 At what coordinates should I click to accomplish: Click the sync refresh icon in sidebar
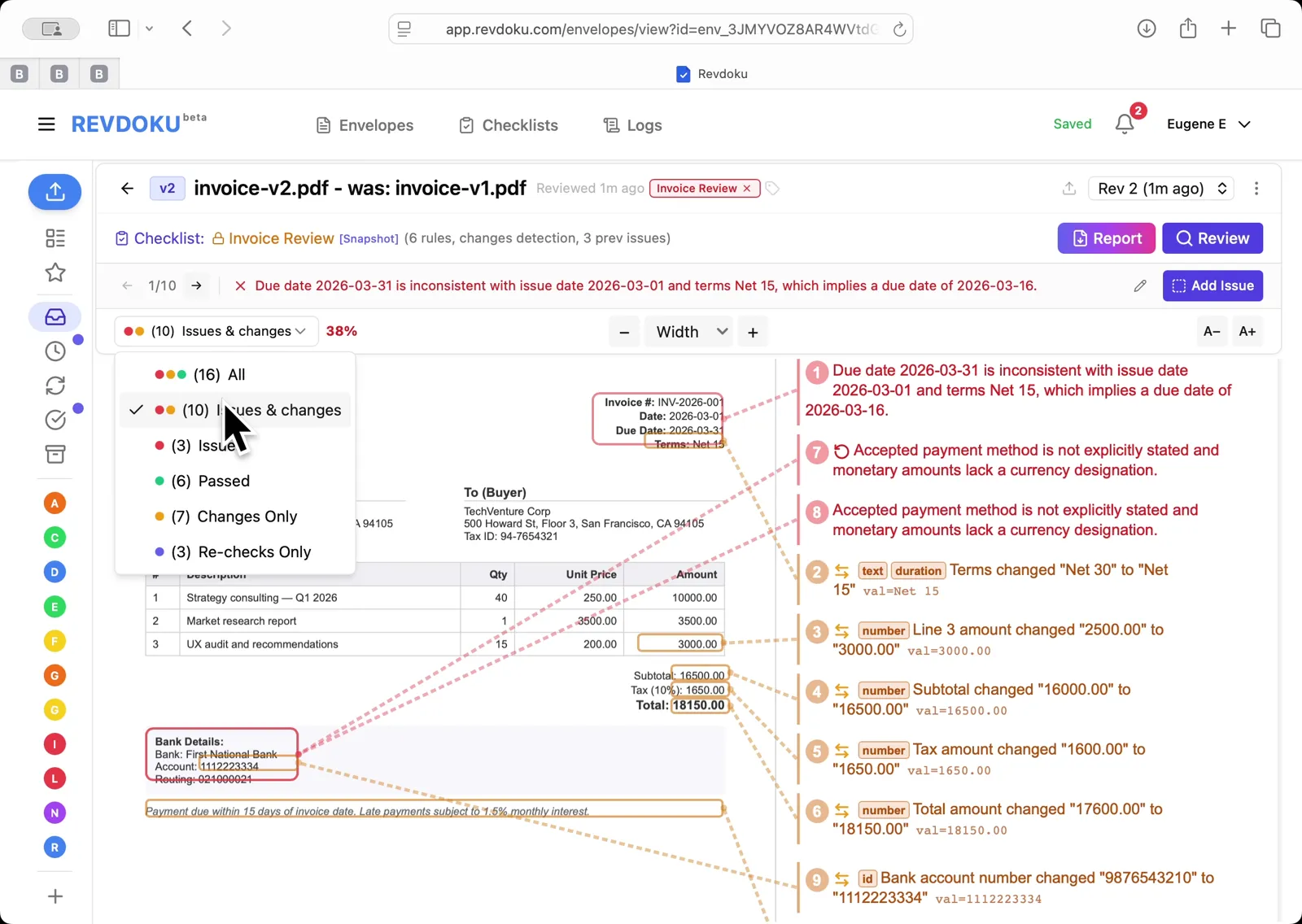point(55,385)
